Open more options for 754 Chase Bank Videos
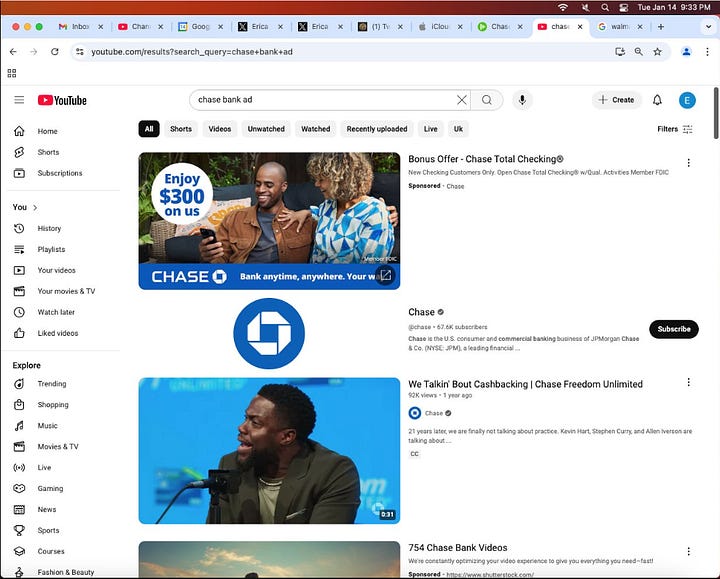 click(688, 551)
